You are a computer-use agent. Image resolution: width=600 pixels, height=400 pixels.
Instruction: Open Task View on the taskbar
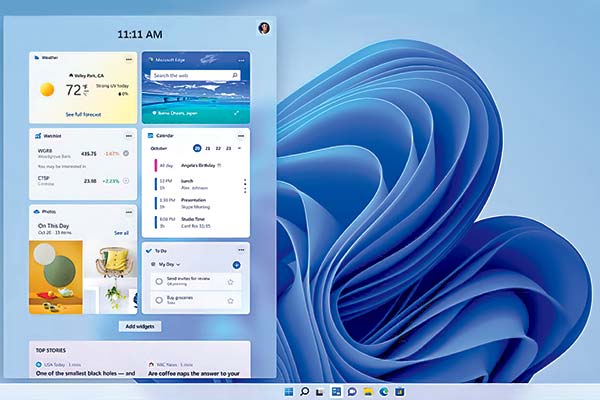click(320, 392)
